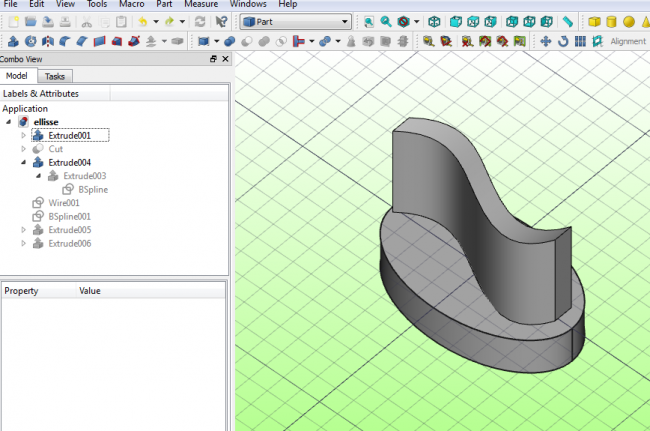The image size is (650, 431).
Task: Expand the Extrude005 tree node
Action: 24,229
